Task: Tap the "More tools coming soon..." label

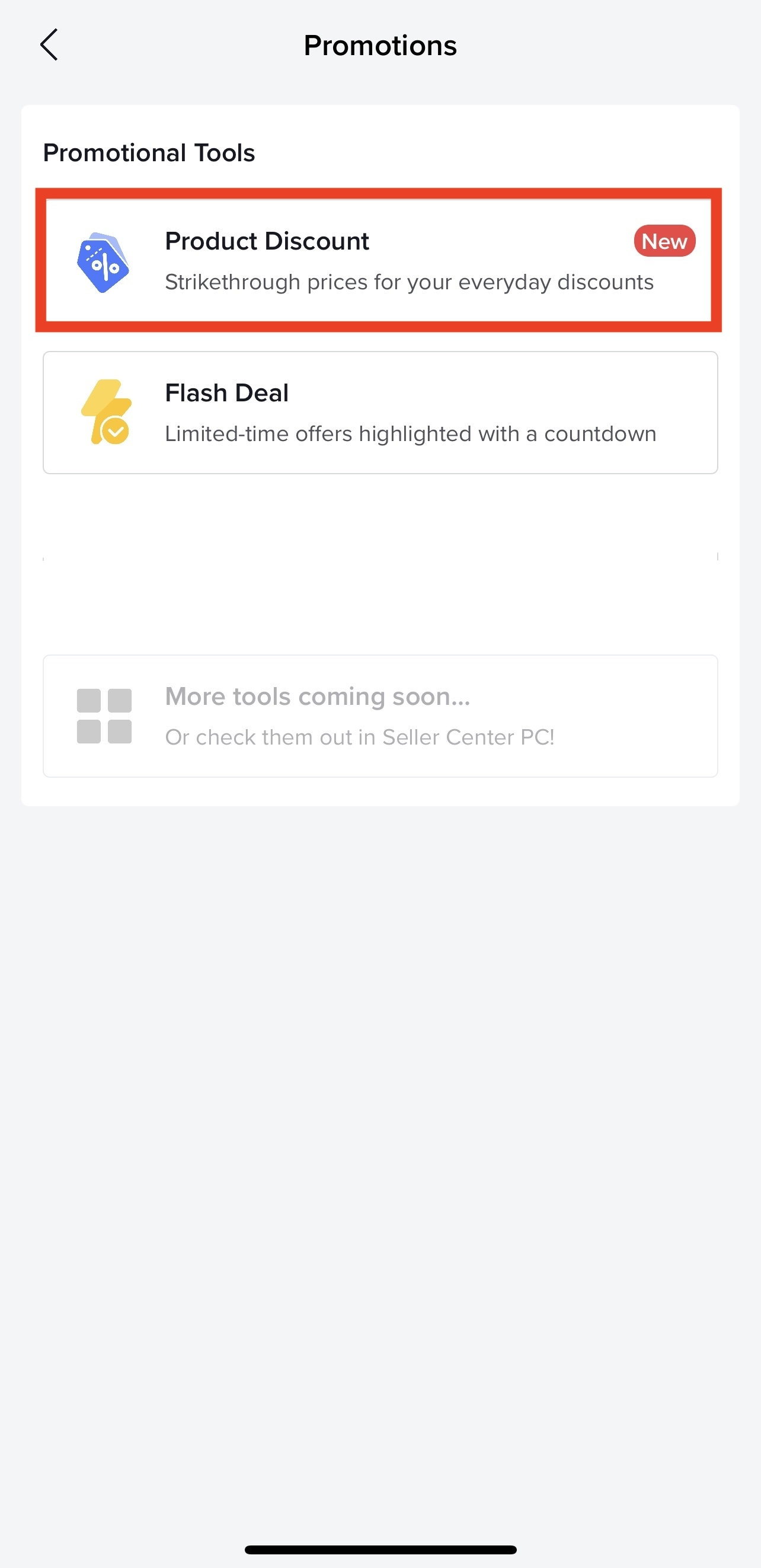Action: point(317,697)
